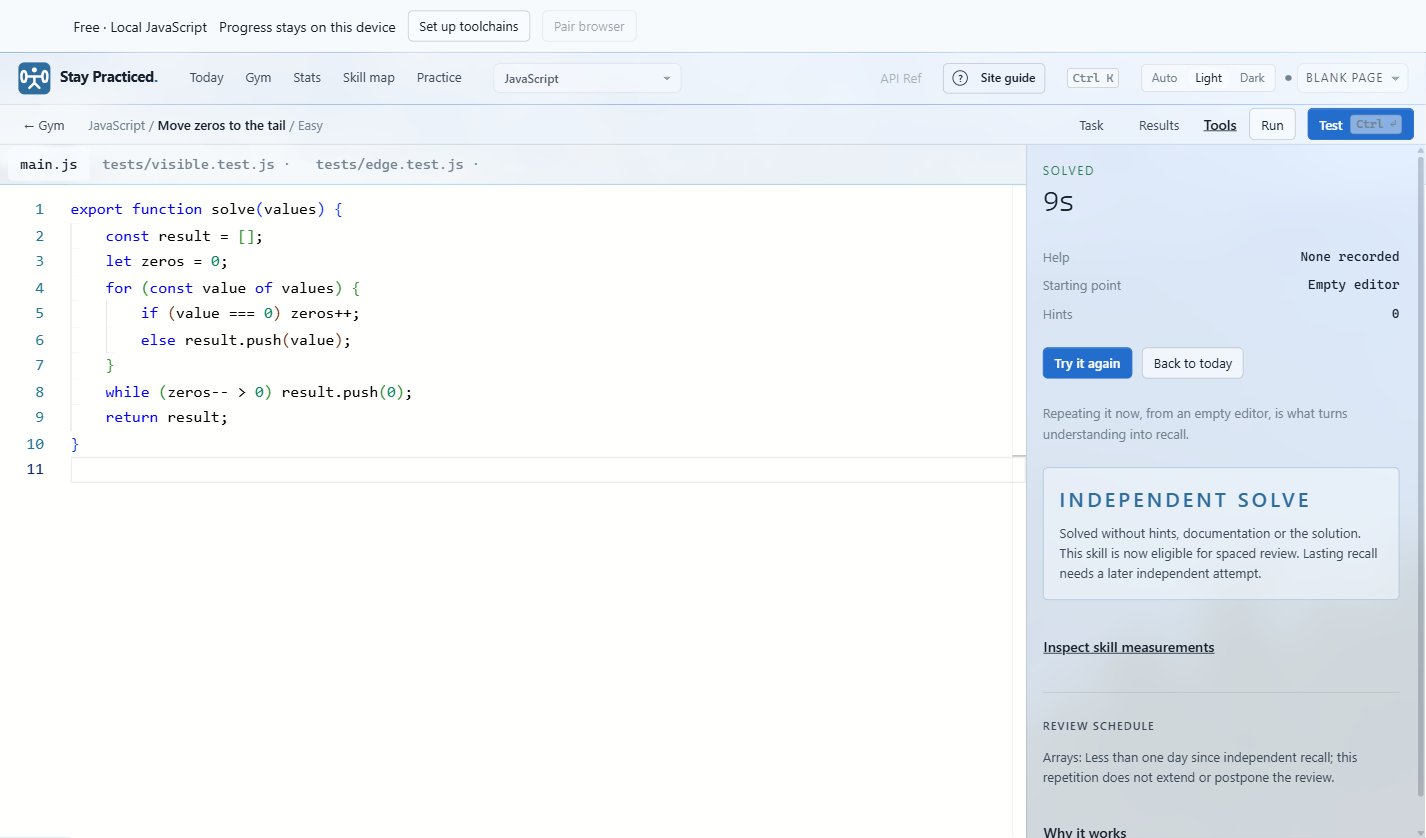Click the 9s solve time value
Image resolution: width=1426 pixels, height=838 pixels.
coord(1058,202)
